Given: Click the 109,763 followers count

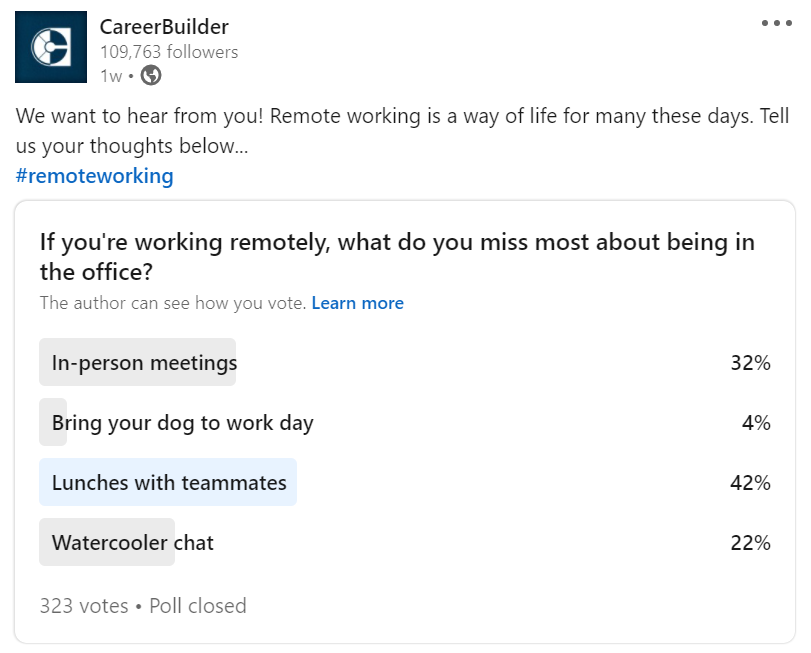Looking at the screenshot, I should (167, 52).
